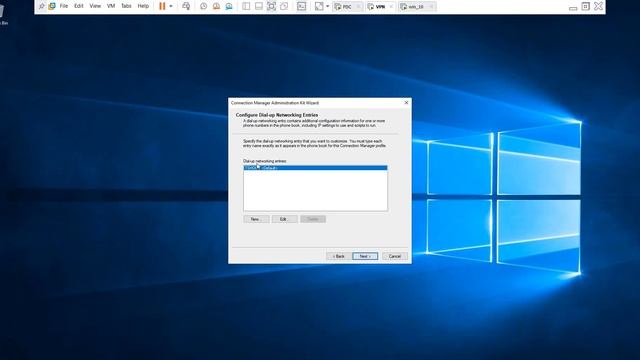
Task: Open the console view icon
Action: (301, 6)
